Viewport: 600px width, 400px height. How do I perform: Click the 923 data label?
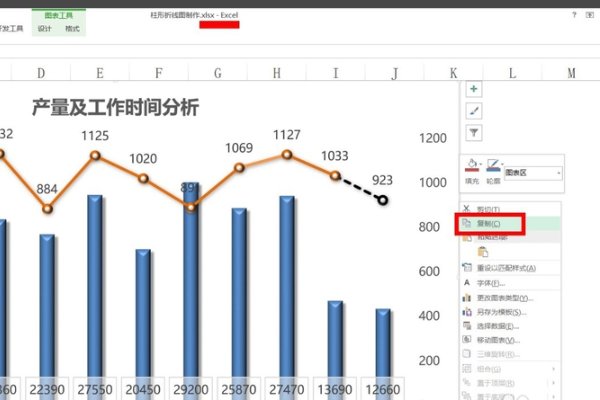[x=382, y=180]
